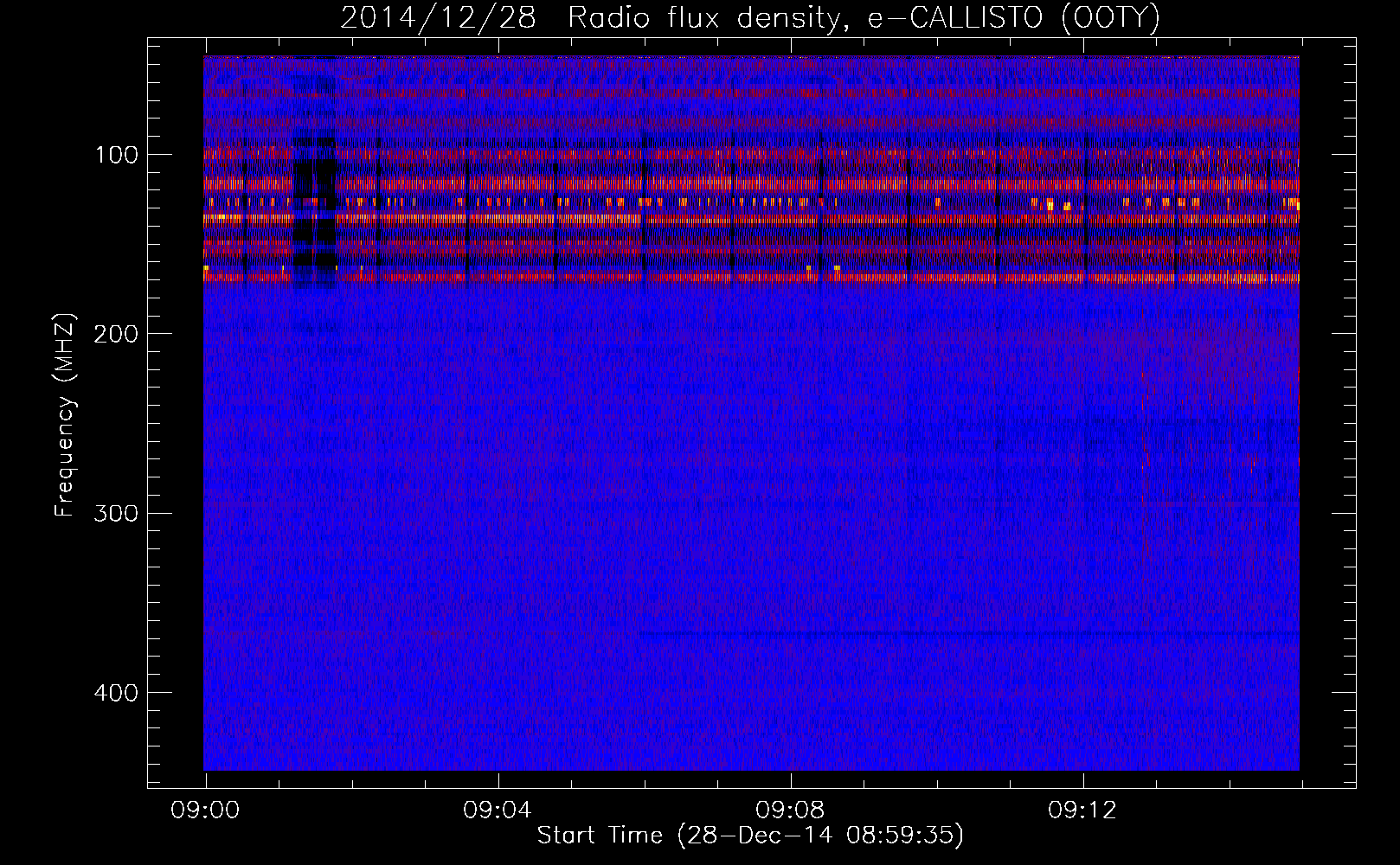1400x865 pixels.
Task: Click the 'Start Time (28-Dec-14 08:59:35)' axis label
Action: [x=750, y=836]
